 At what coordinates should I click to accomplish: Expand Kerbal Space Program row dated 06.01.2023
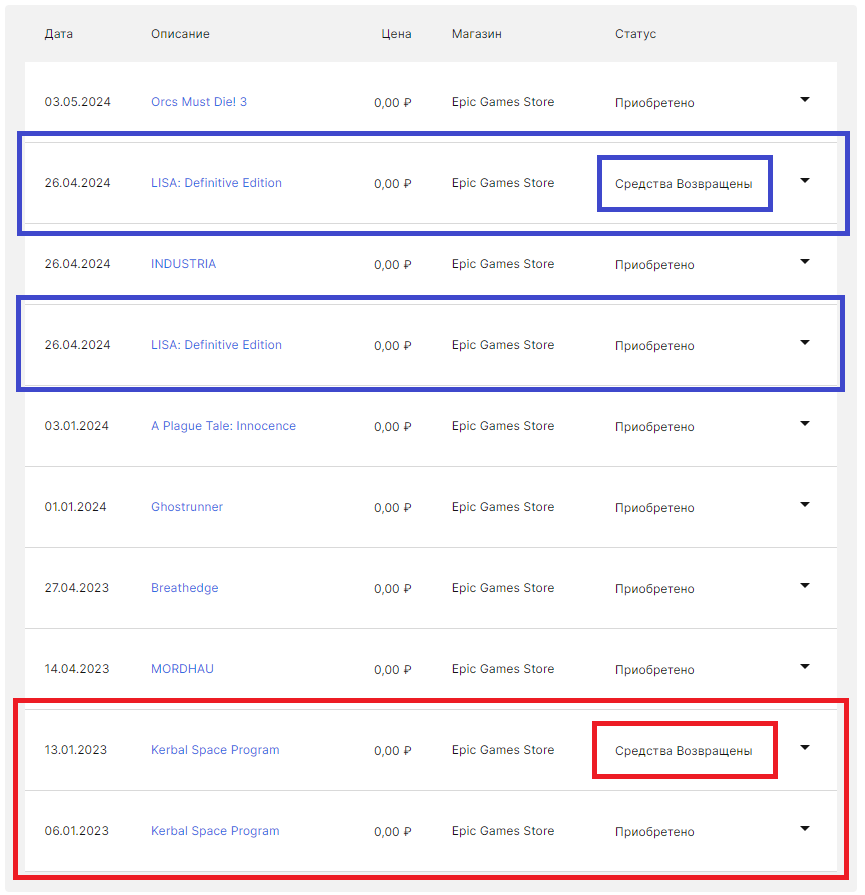coord(805,829)
